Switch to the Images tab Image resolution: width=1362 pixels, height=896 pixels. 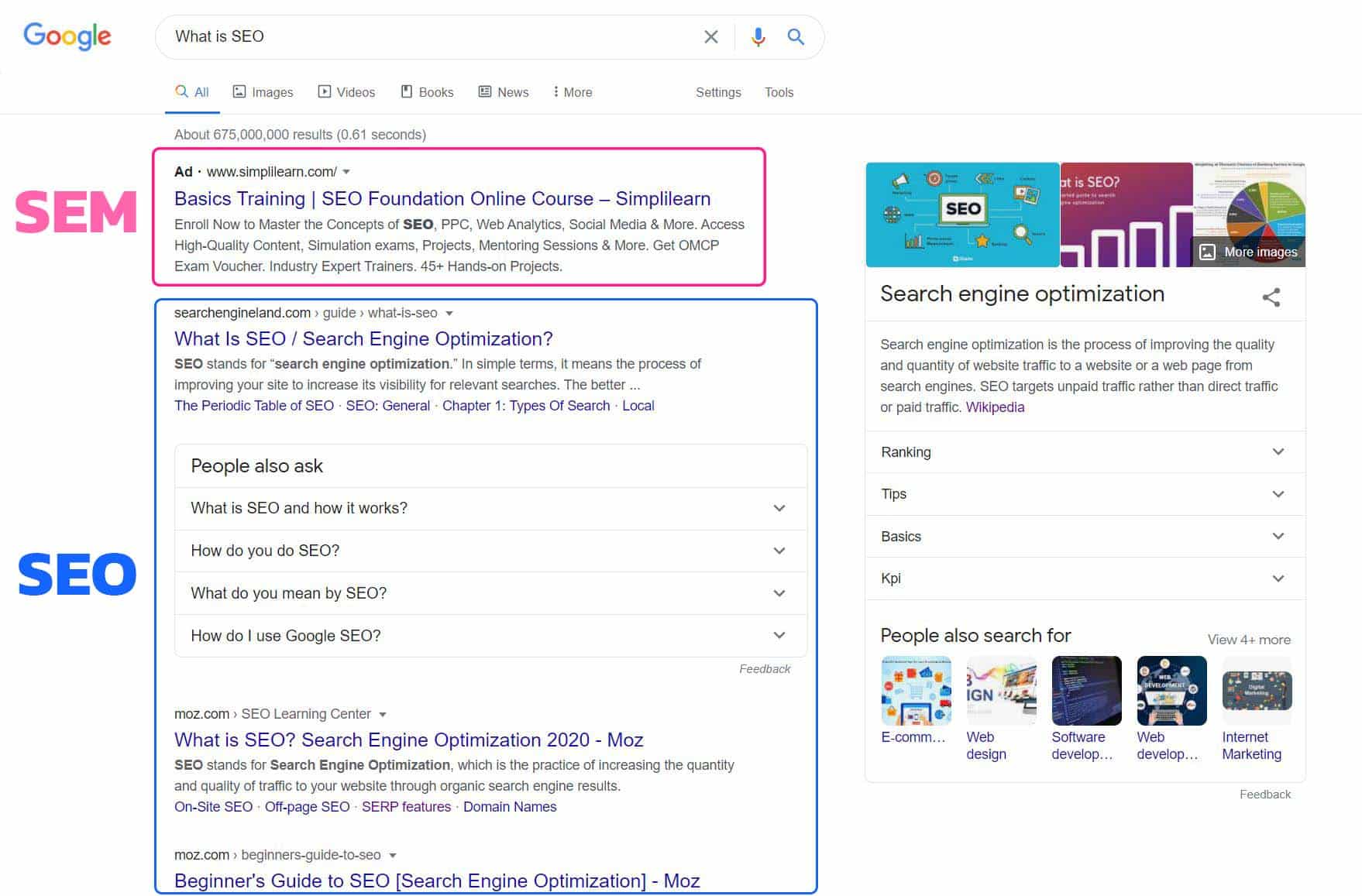click(x=263, y=92)
